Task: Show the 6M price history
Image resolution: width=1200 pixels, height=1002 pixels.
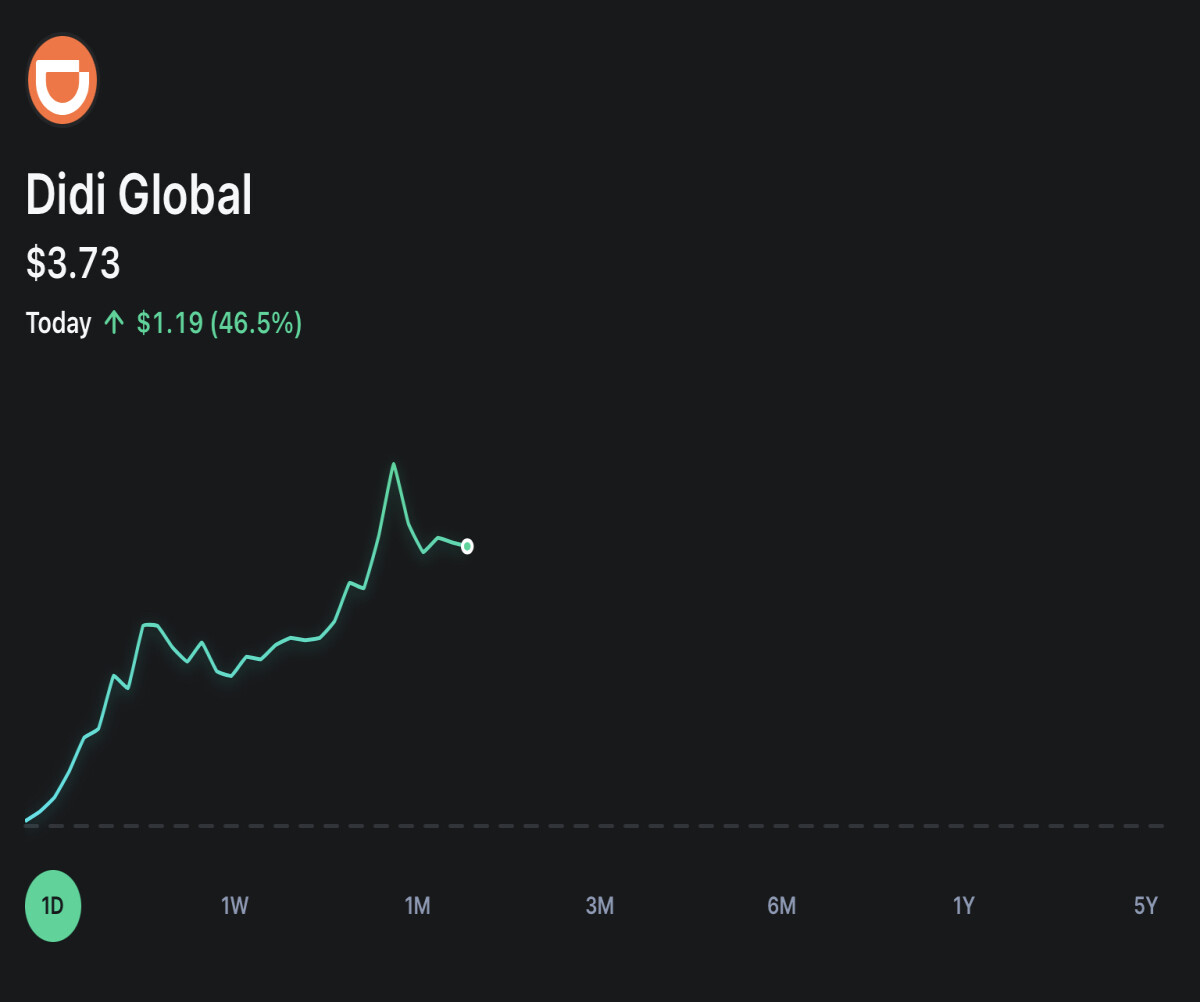Action: point(781,906)
